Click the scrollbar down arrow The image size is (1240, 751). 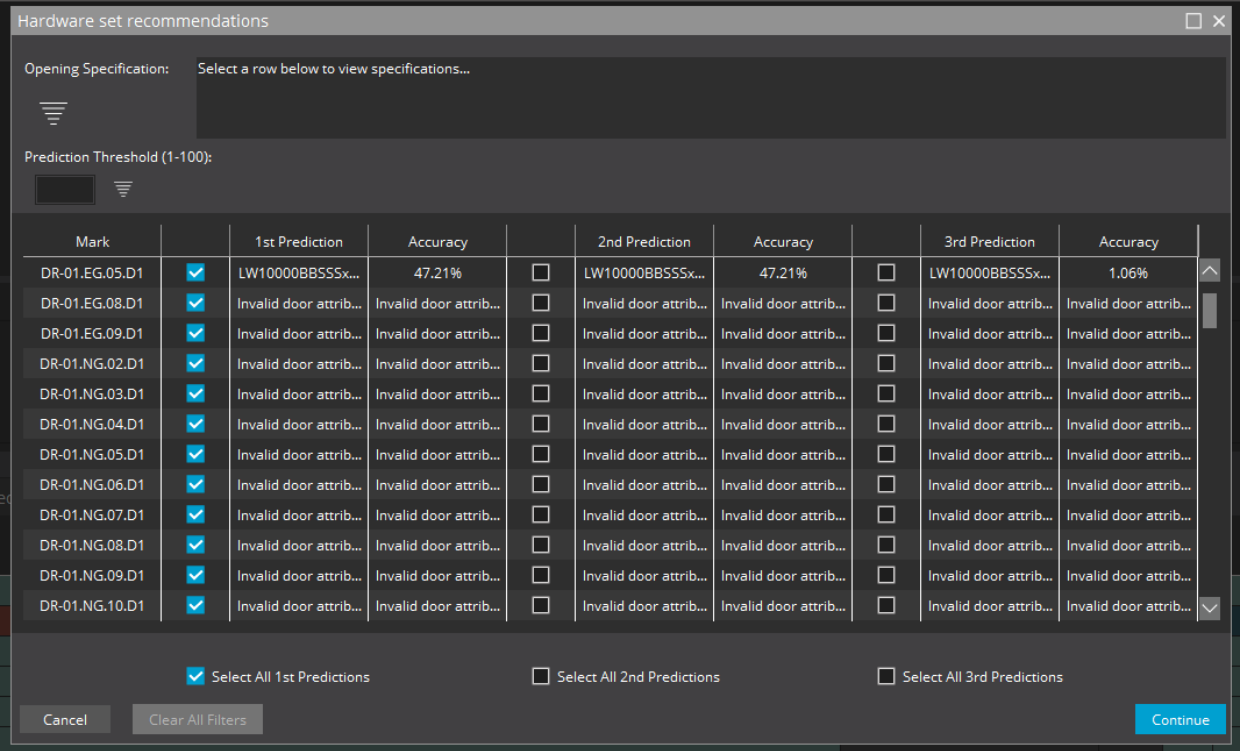[x=1209, y=607]
